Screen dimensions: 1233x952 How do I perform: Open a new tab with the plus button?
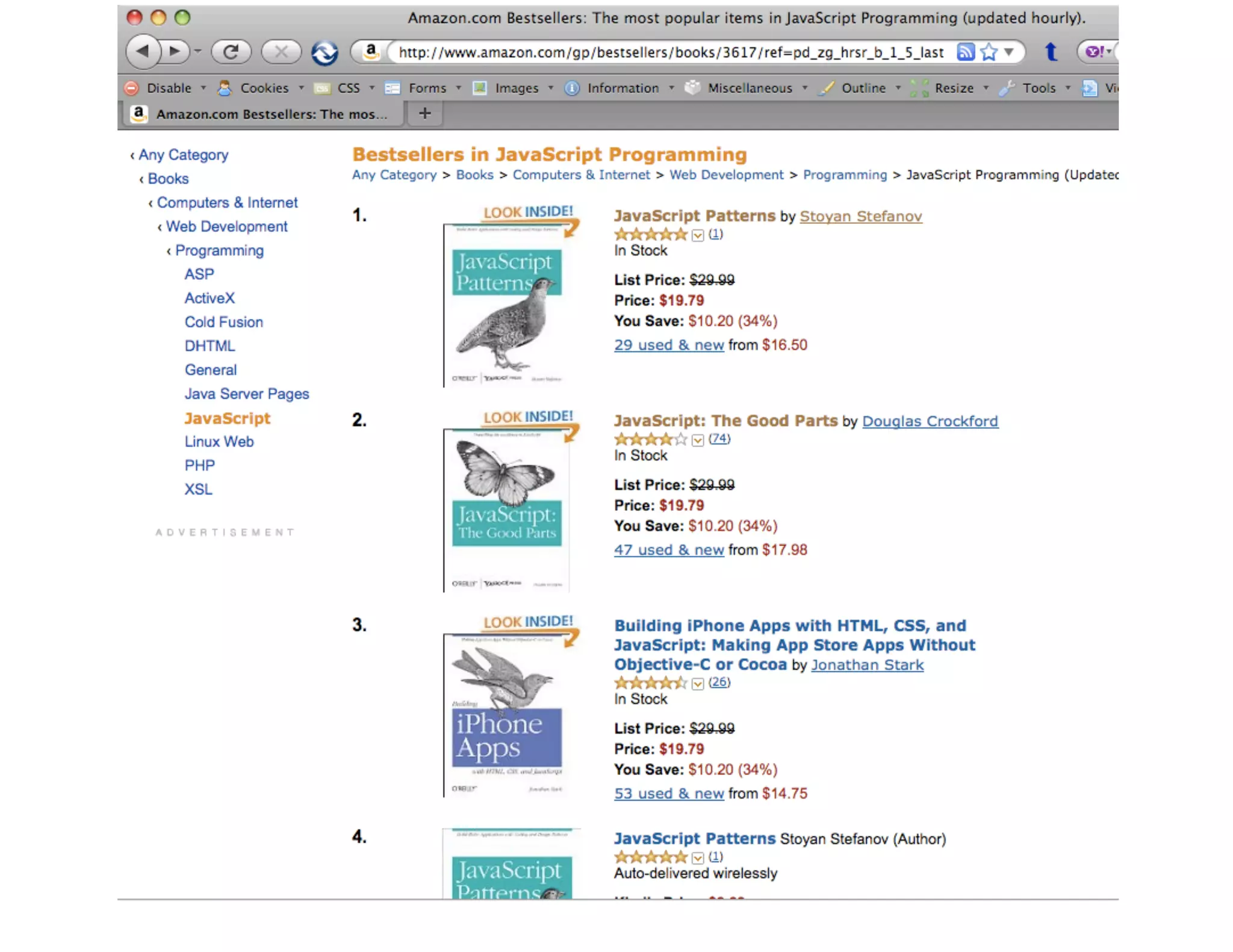[424, 113]
